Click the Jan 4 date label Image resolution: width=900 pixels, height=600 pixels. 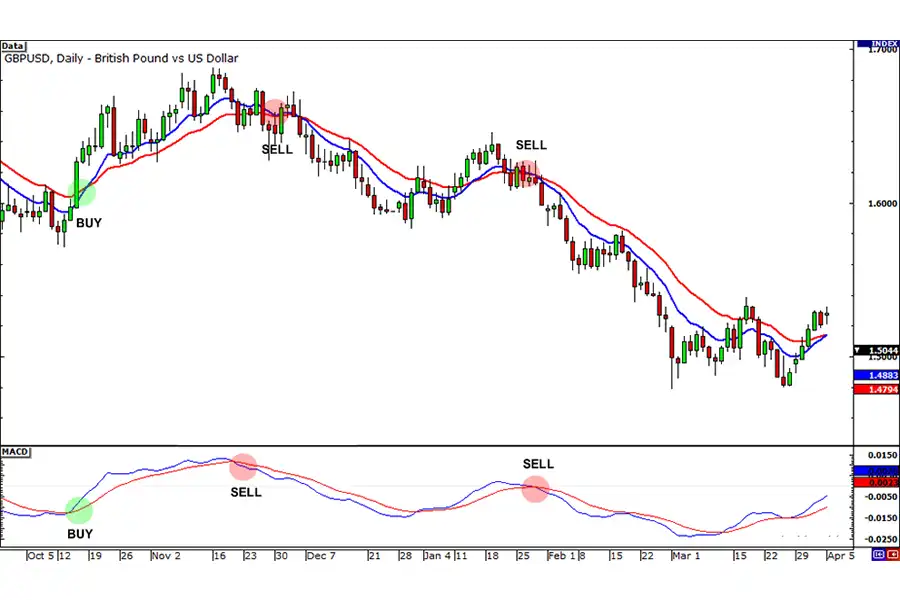438,556
